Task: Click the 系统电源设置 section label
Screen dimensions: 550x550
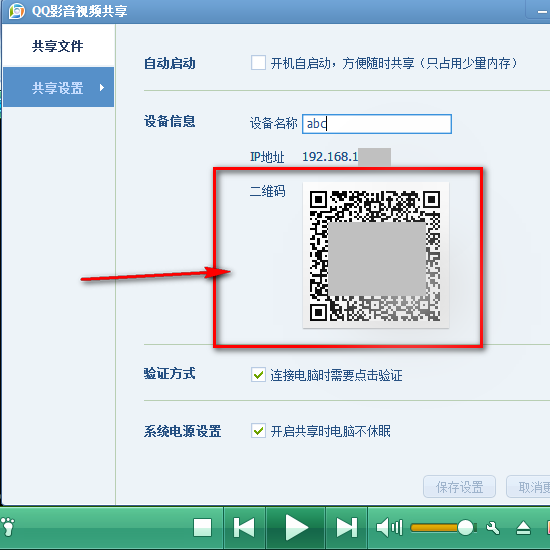Action: pyautogui.click(x=182, y=431)
